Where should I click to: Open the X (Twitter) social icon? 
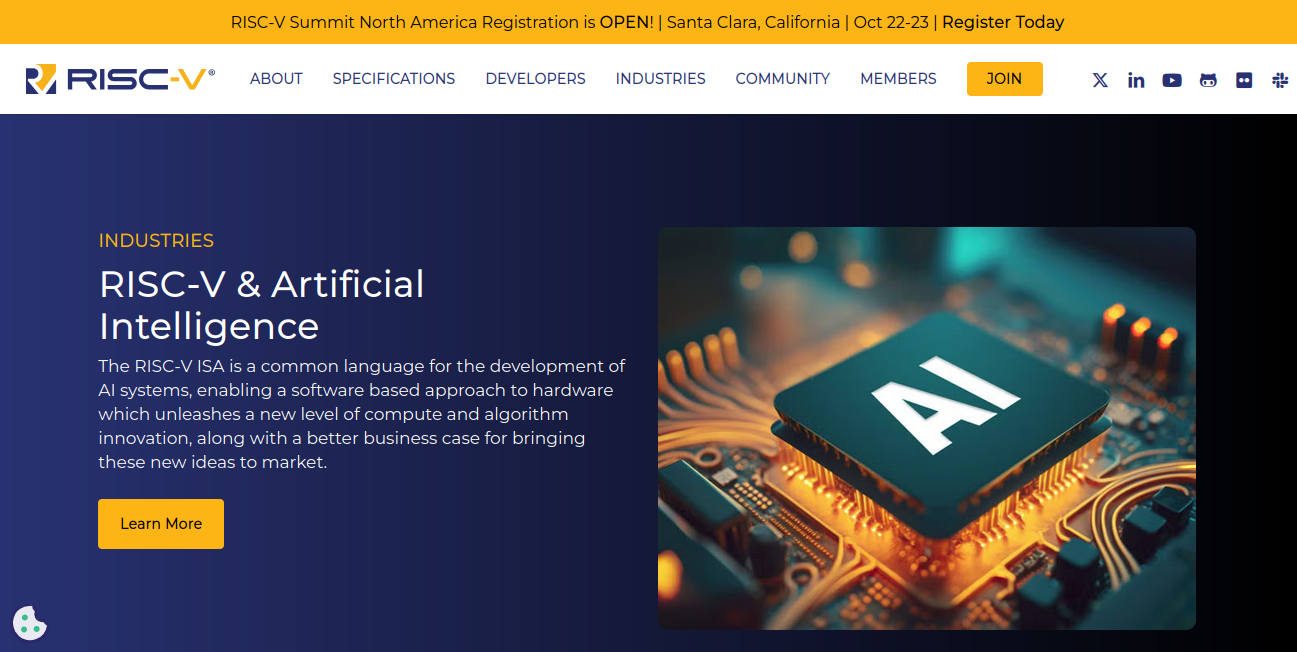[x=1100, y=80]
